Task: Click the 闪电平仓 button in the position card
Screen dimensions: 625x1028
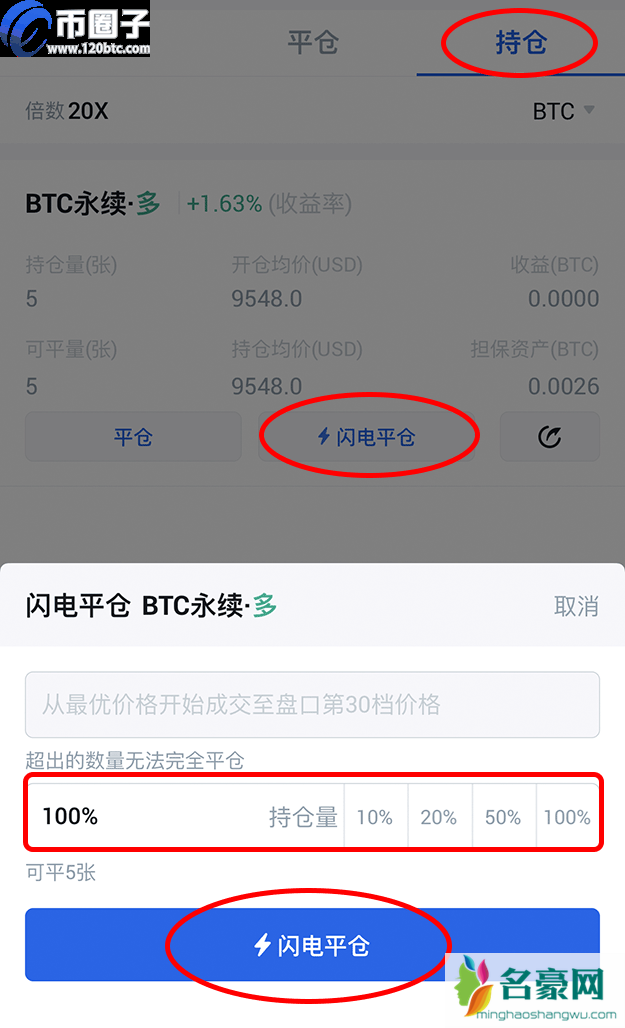Action: [366, 437]
